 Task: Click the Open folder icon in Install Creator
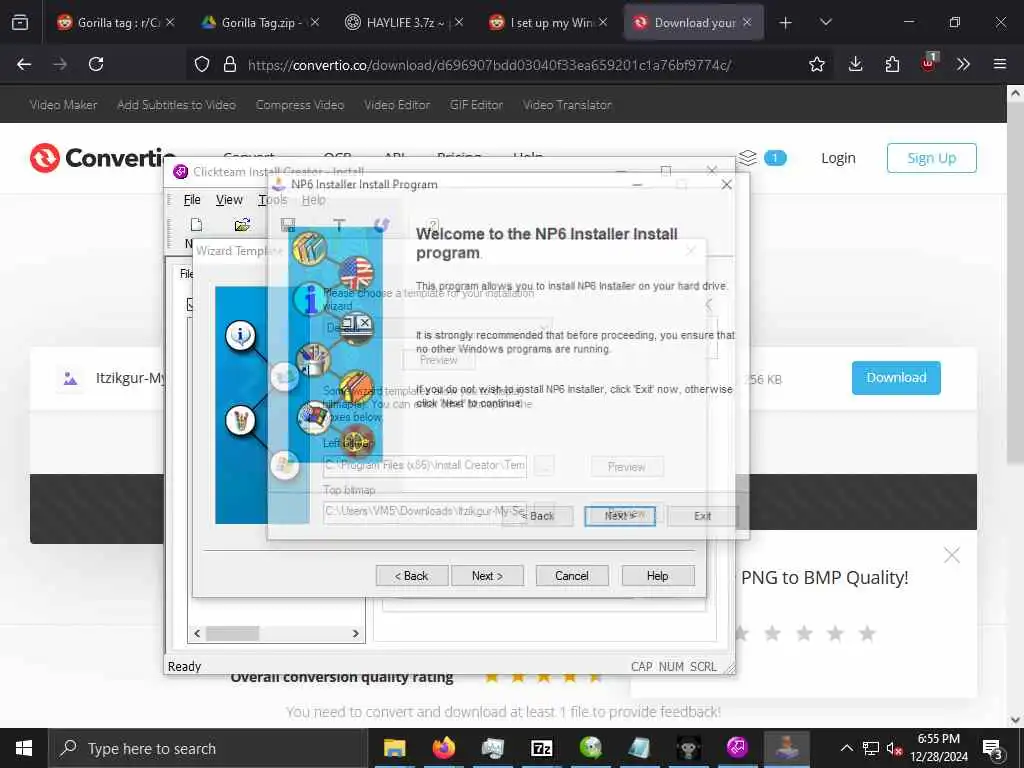[x=242, y=225]
